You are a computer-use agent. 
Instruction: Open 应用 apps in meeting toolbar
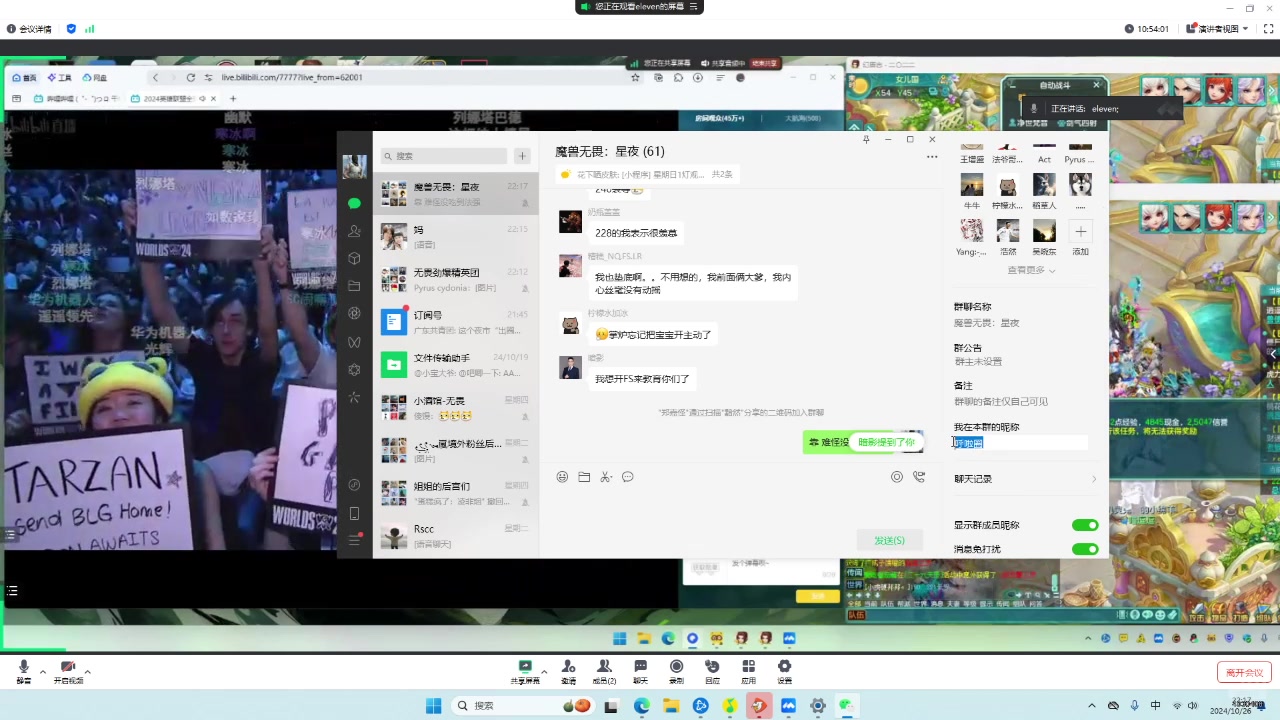point(748,671)
